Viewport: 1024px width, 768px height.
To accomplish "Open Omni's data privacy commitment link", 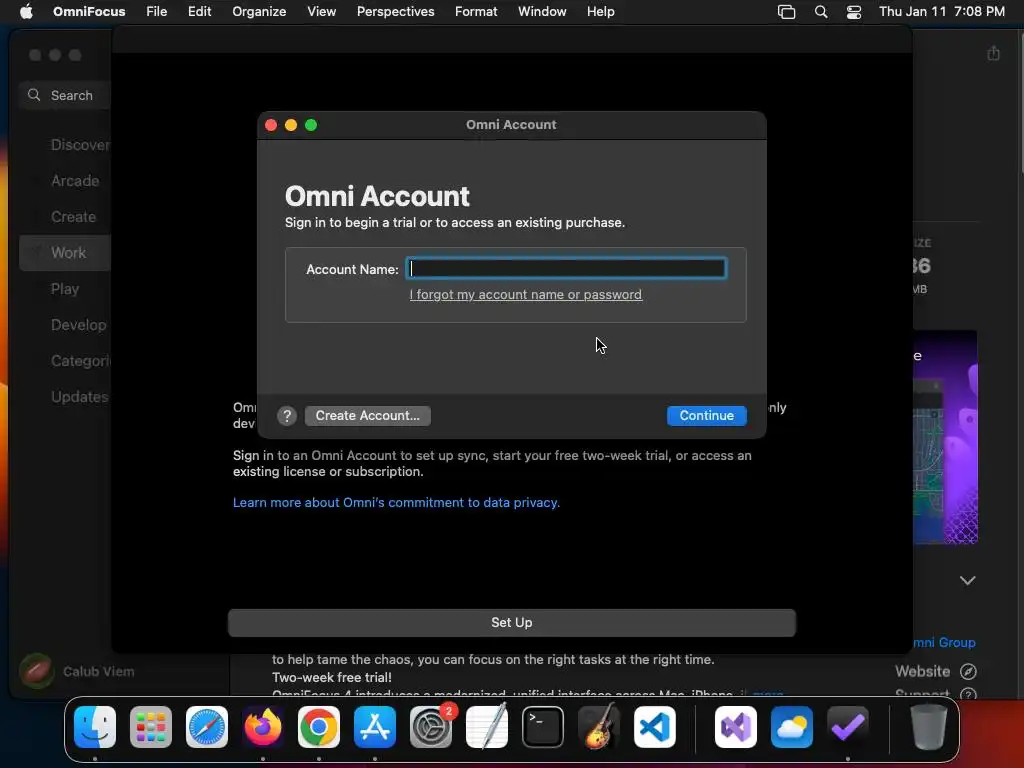I will coord(396,503).
